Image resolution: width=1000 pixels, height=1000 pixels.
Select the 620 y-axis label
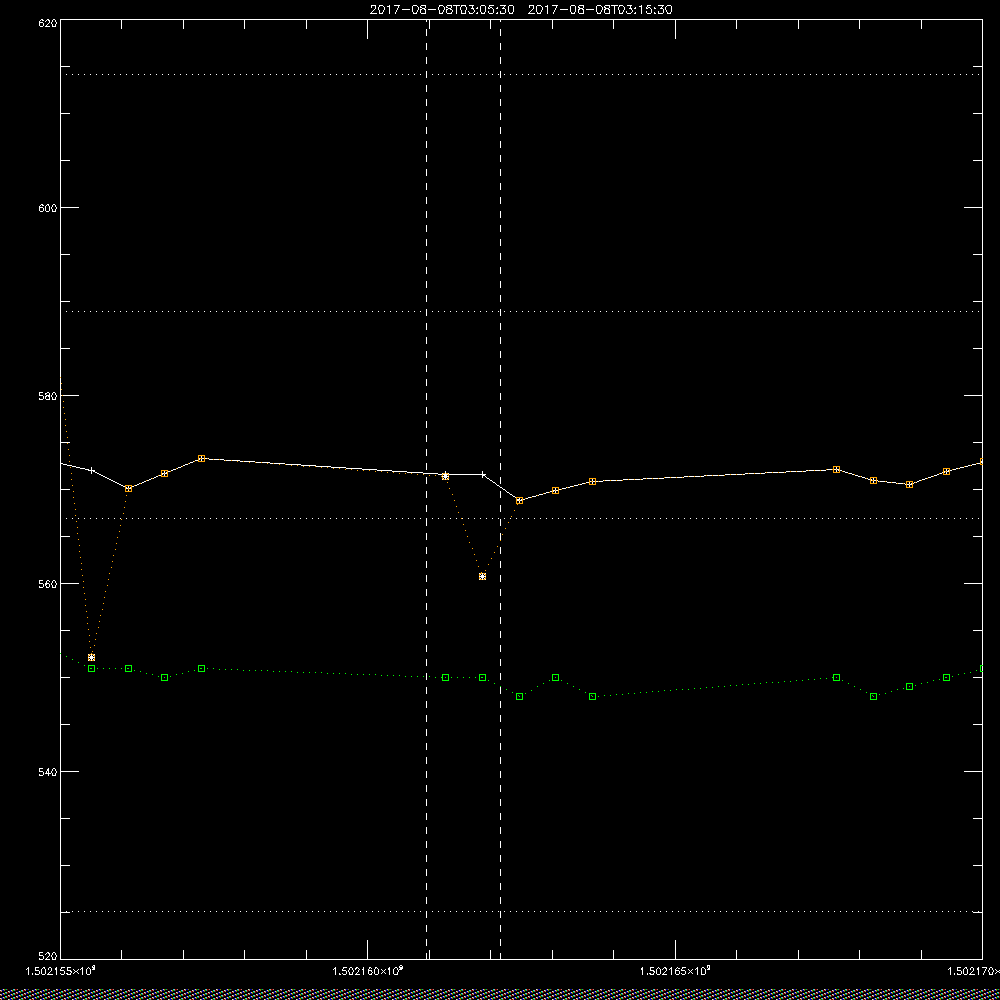point(48,22)
